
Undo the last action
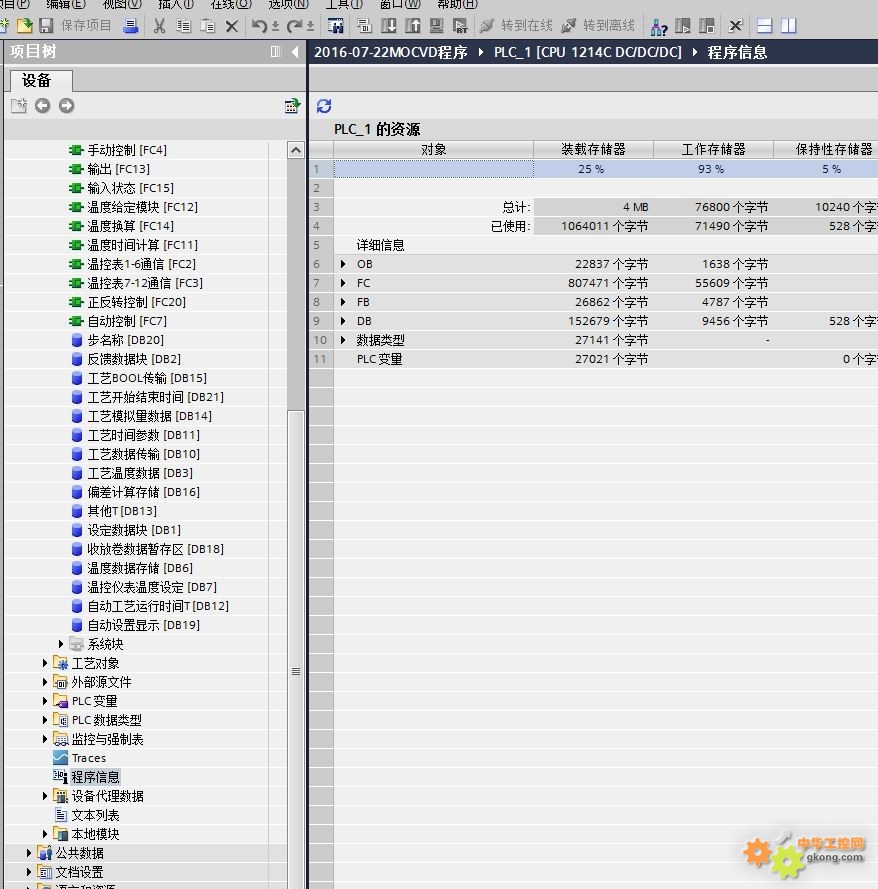[x=259, y=26]
